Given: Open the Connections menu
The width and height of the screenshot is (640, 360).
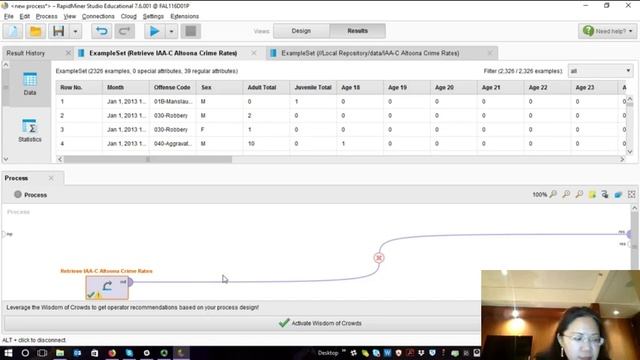Looking at the screenshot, I should [98, 16].
